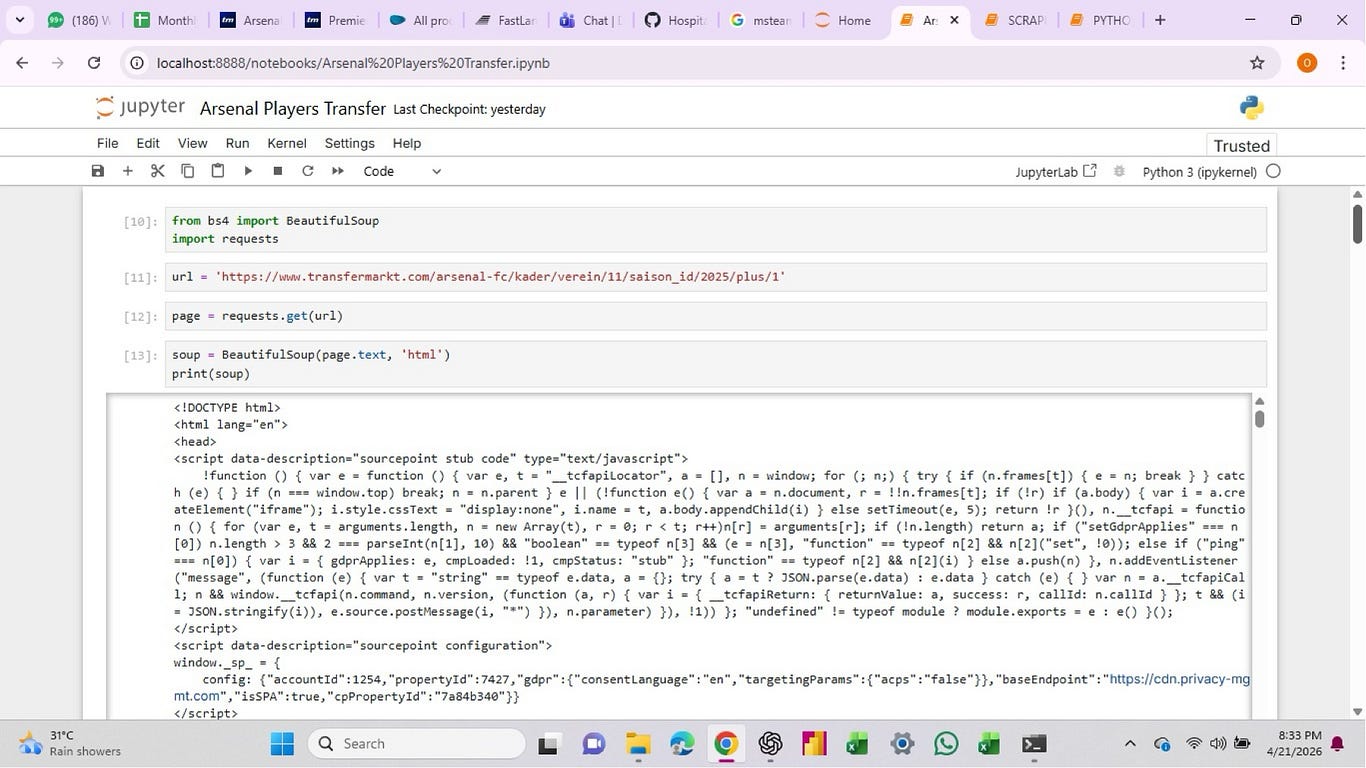
Task: Select cell 12 with requests.get(url)
Action: click(715, 316)
